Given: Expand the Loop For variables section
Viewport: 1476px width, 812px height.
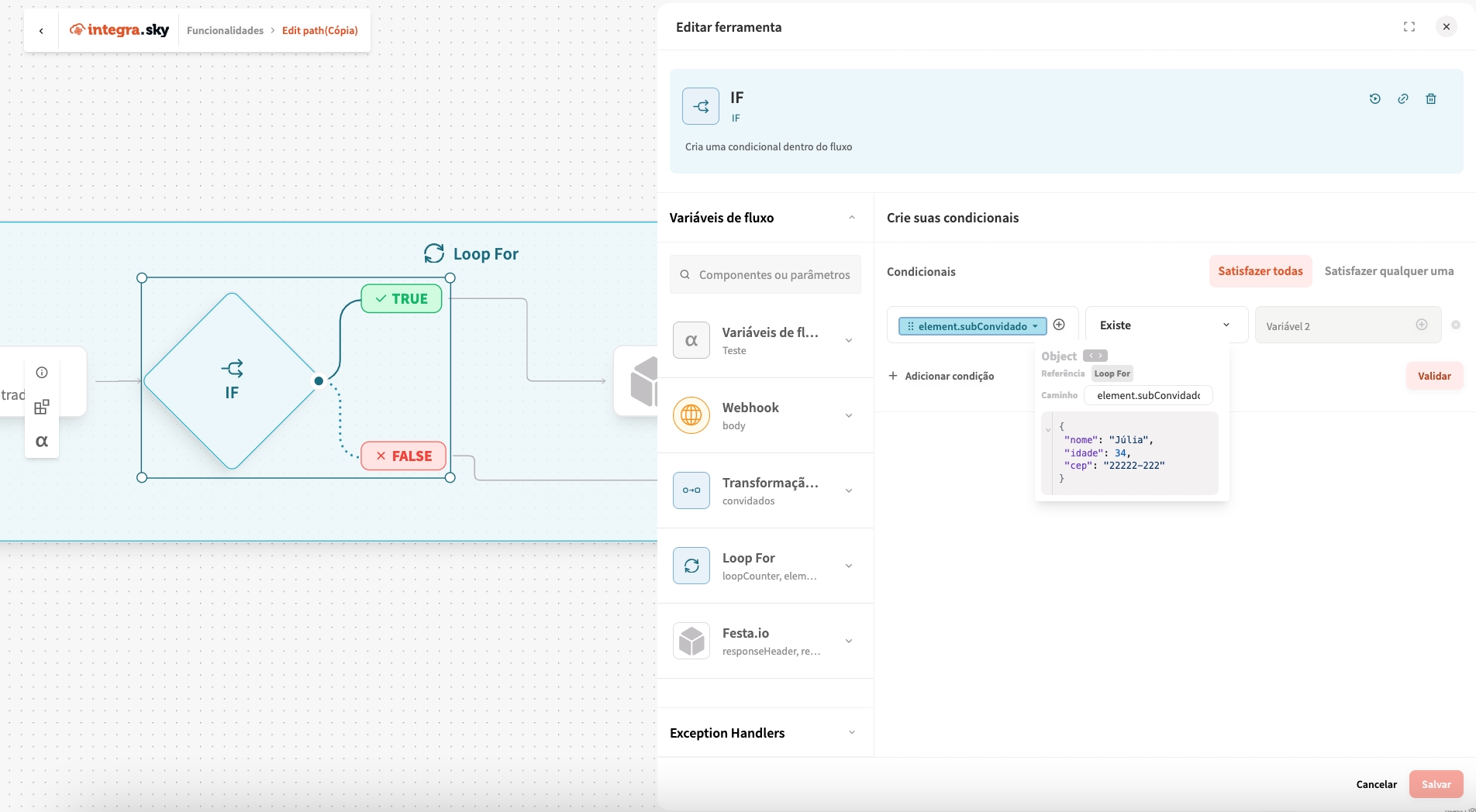Looking at the screenshot, I should tap(849, 566).
